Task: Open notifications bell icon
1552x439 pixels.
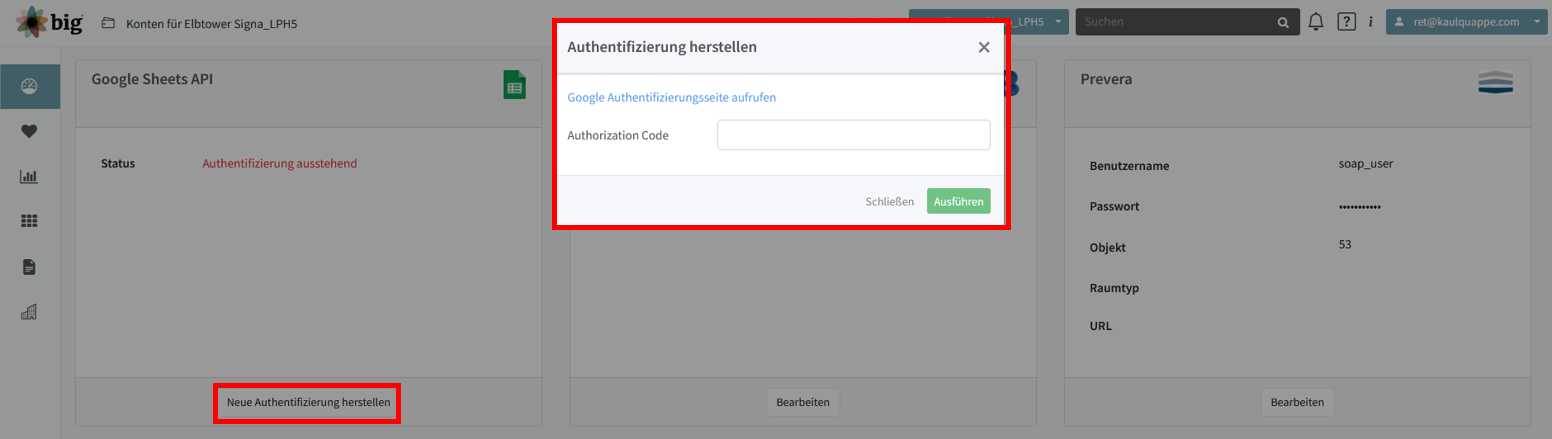Action: click(x=1316, y=21)
